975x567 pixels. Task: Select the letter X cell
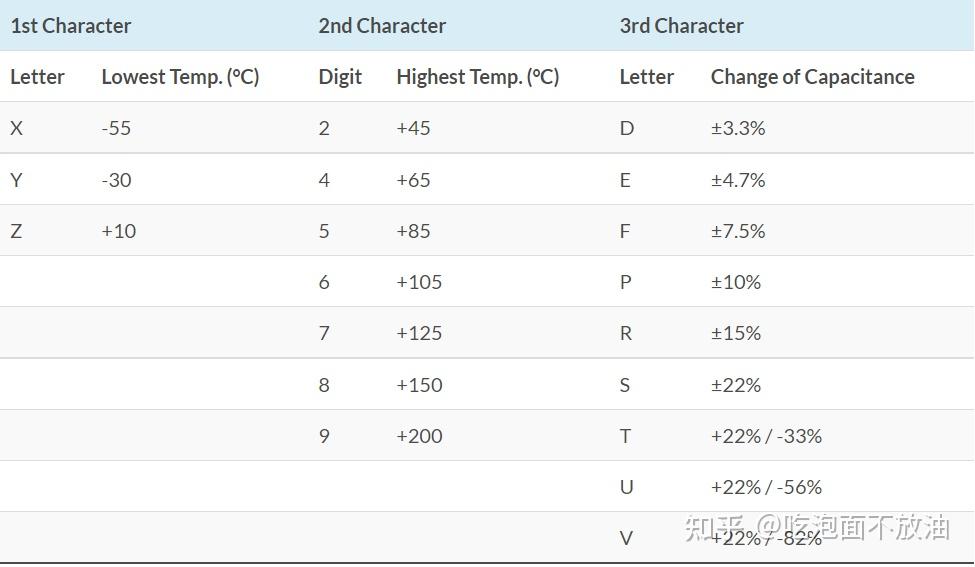[x=16, y=128]
